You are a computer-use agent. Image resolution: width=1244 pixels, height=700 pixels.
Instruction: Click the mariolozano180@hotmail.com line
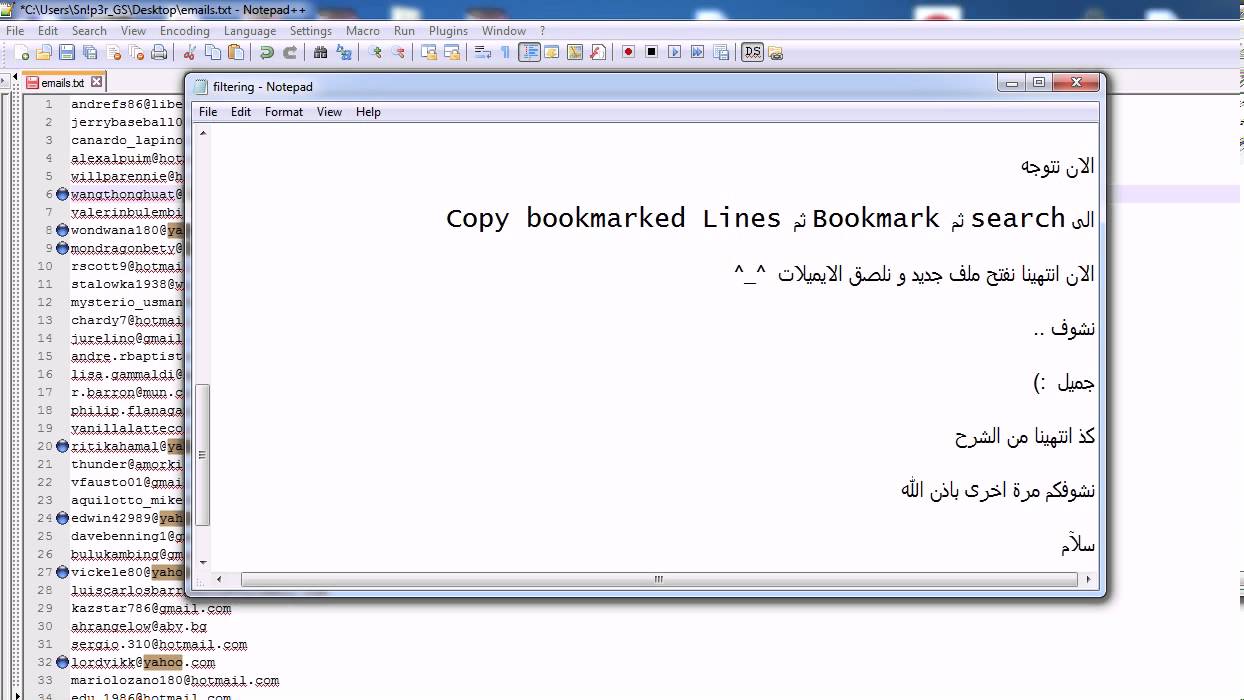[x=174, y=680]
